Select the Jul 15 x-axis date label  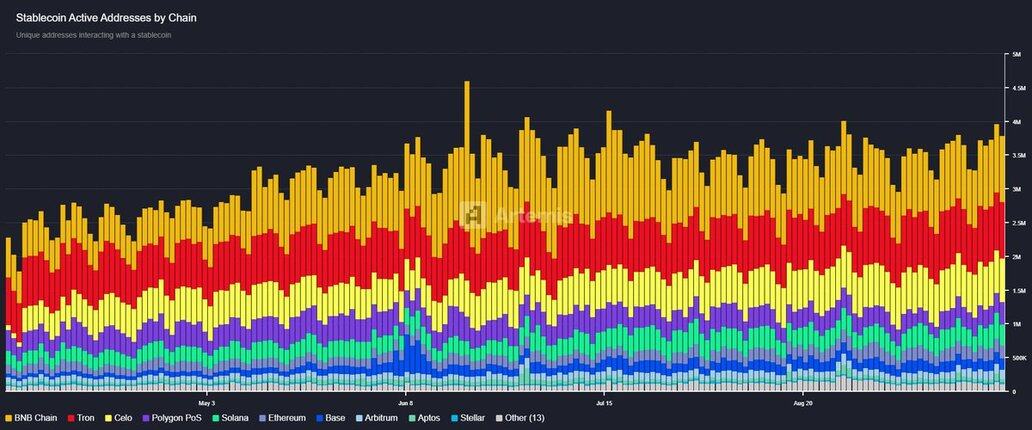pyautogui.click(x=606, y=403)
